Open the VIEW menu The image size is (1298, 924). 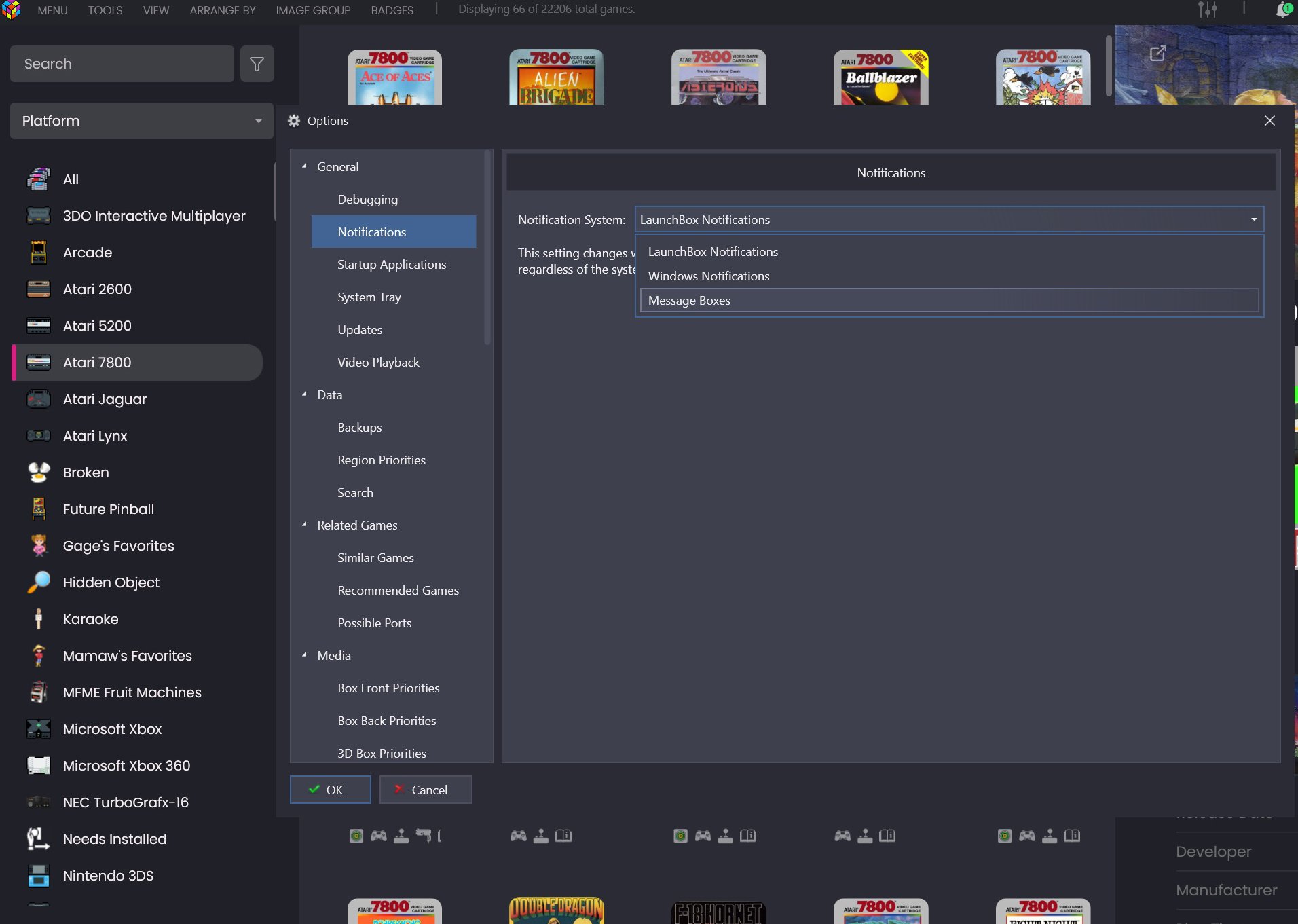tap(156, 10)
